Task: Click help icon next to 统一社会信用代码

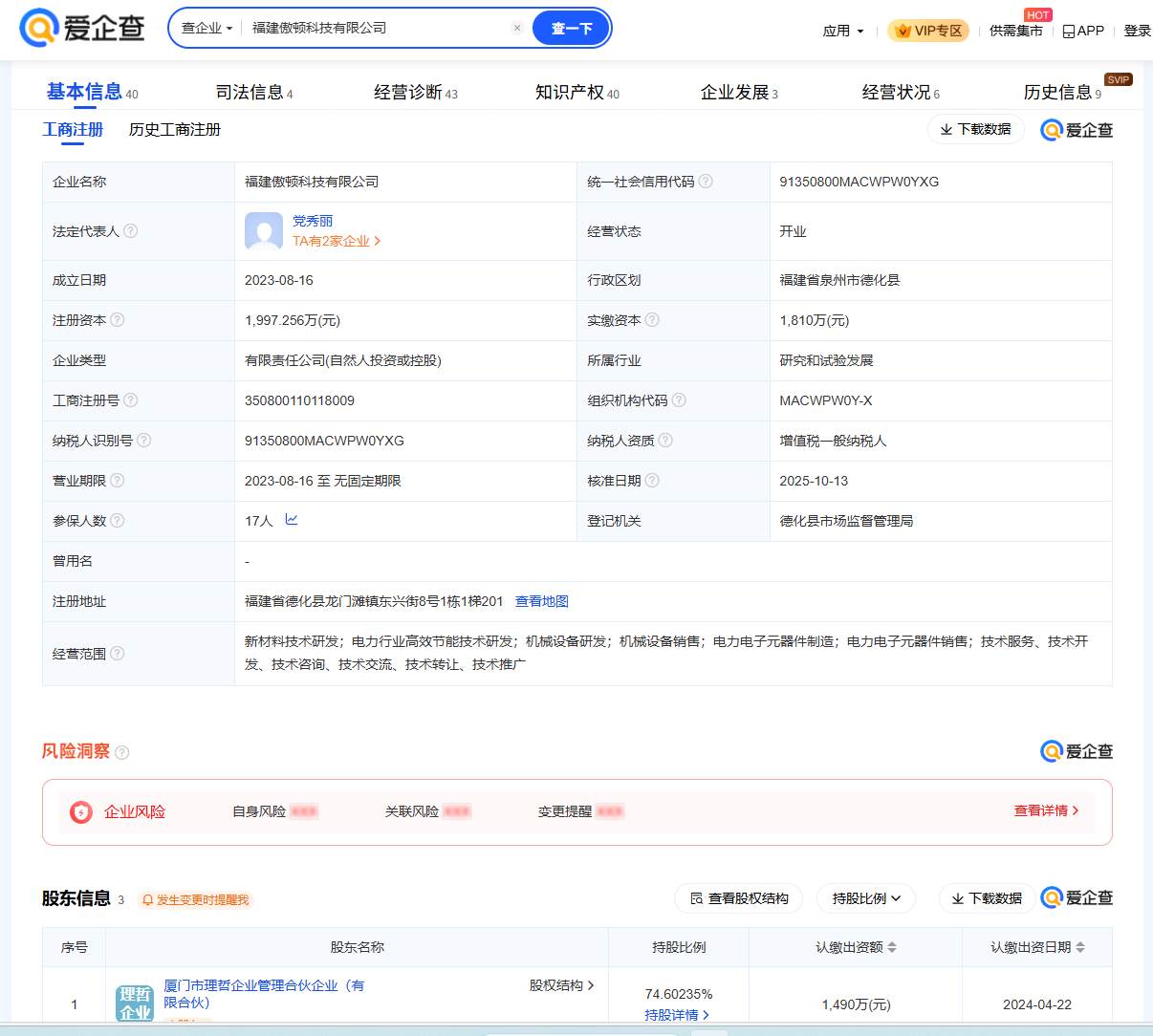Action: [706, 182]
